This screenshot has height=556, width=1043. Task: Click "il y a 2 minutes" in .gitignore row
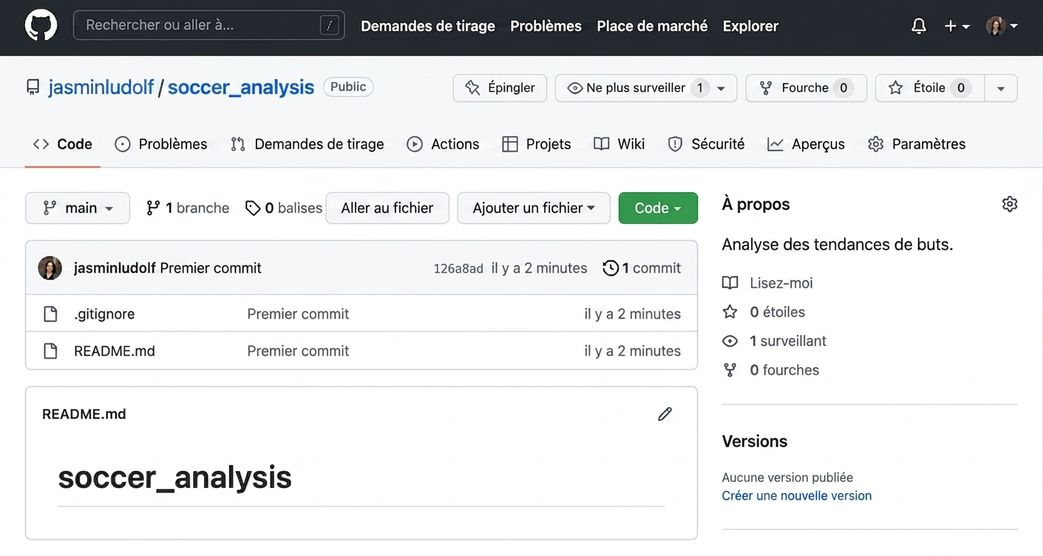point(632,314)
